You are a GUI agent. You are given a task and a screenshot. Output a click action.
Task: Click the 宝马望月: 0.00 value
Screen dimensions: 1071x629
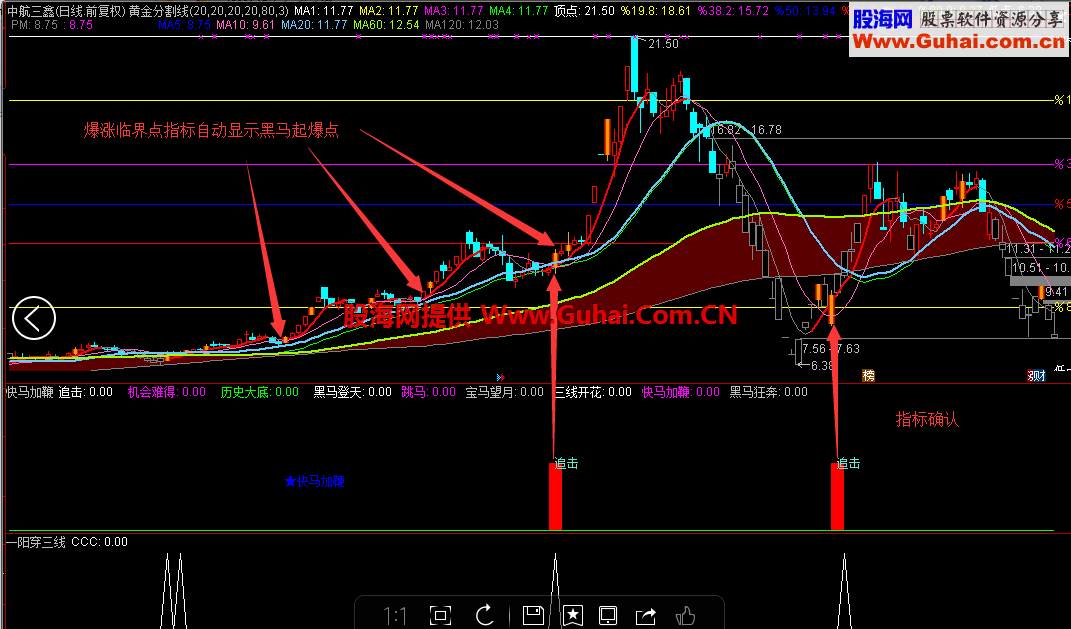pyautogui.click(x=505, y=392)
